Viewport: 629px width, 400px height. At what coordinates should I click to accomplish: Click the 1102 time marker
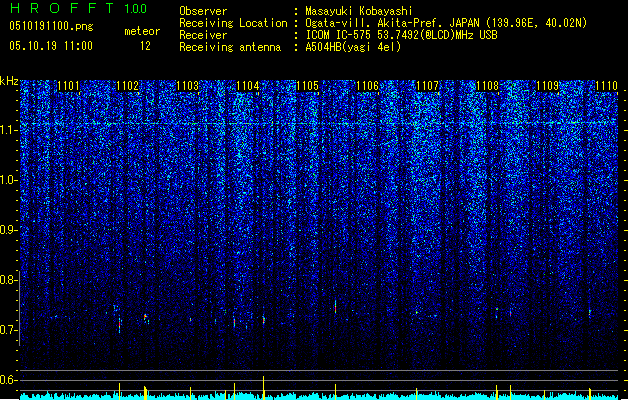click(128, 86)
